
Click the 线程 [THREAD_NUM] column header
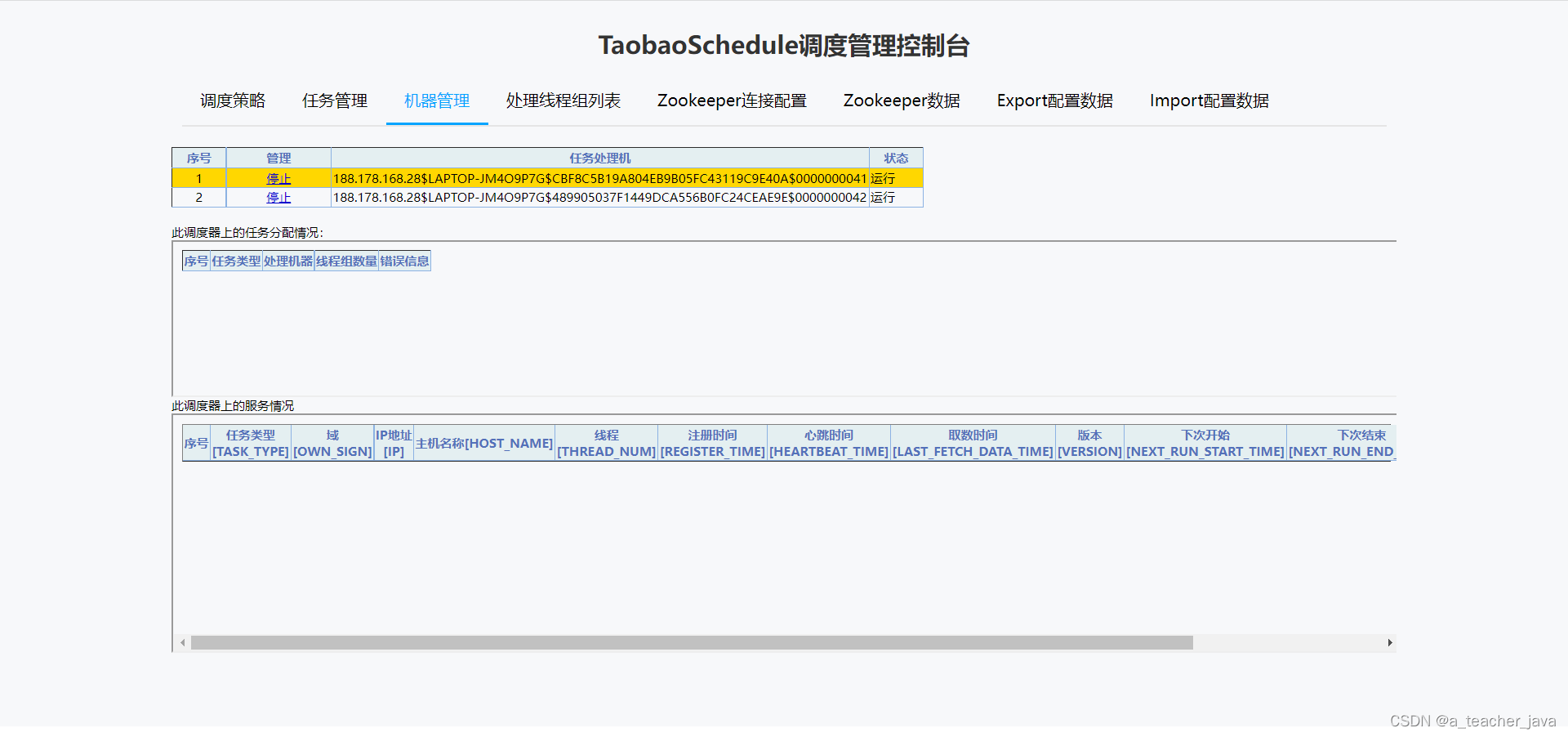607,443
